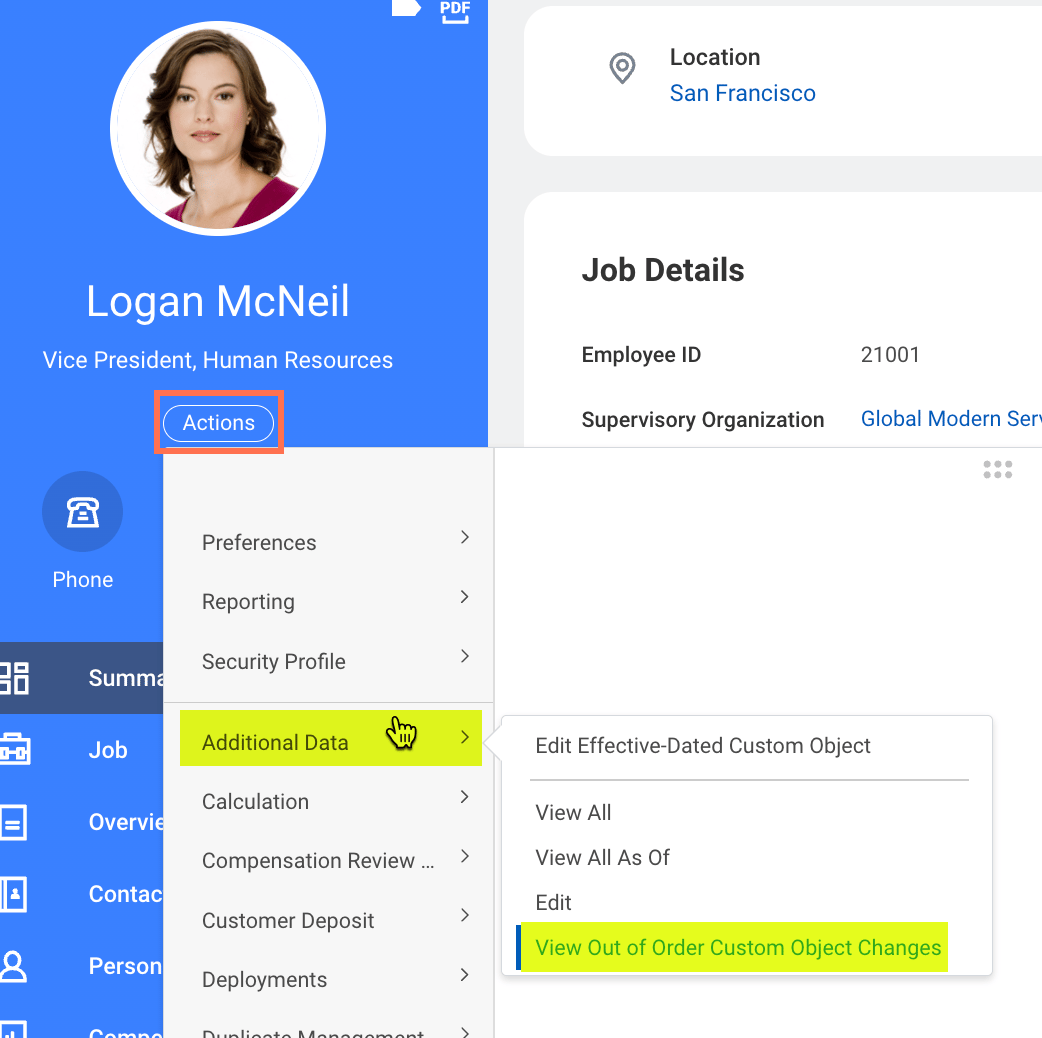1042x1038 pixels.
Task: Expand Compensation Review submenu chevron
Action: tap(465, 856)
